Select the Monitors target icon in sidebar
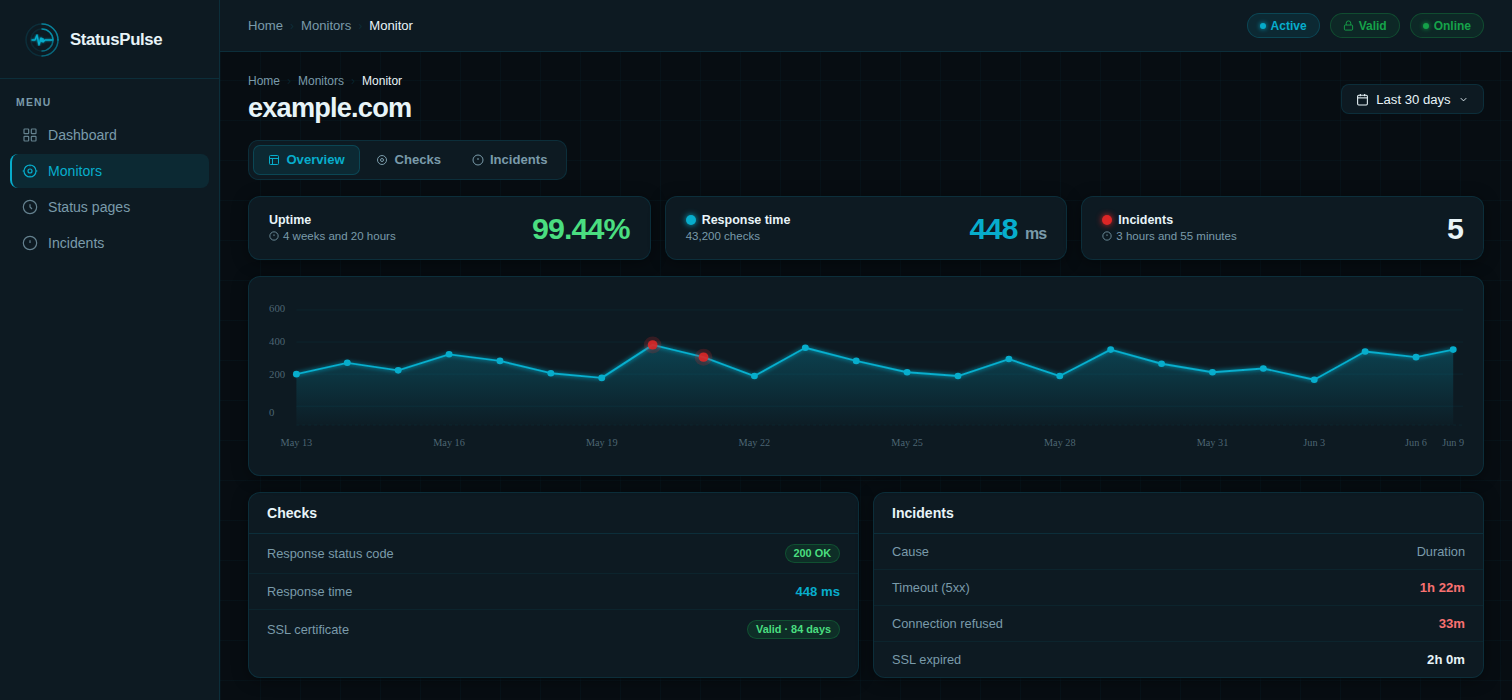This screenshot has height=700, width=1512. point(30,171)
